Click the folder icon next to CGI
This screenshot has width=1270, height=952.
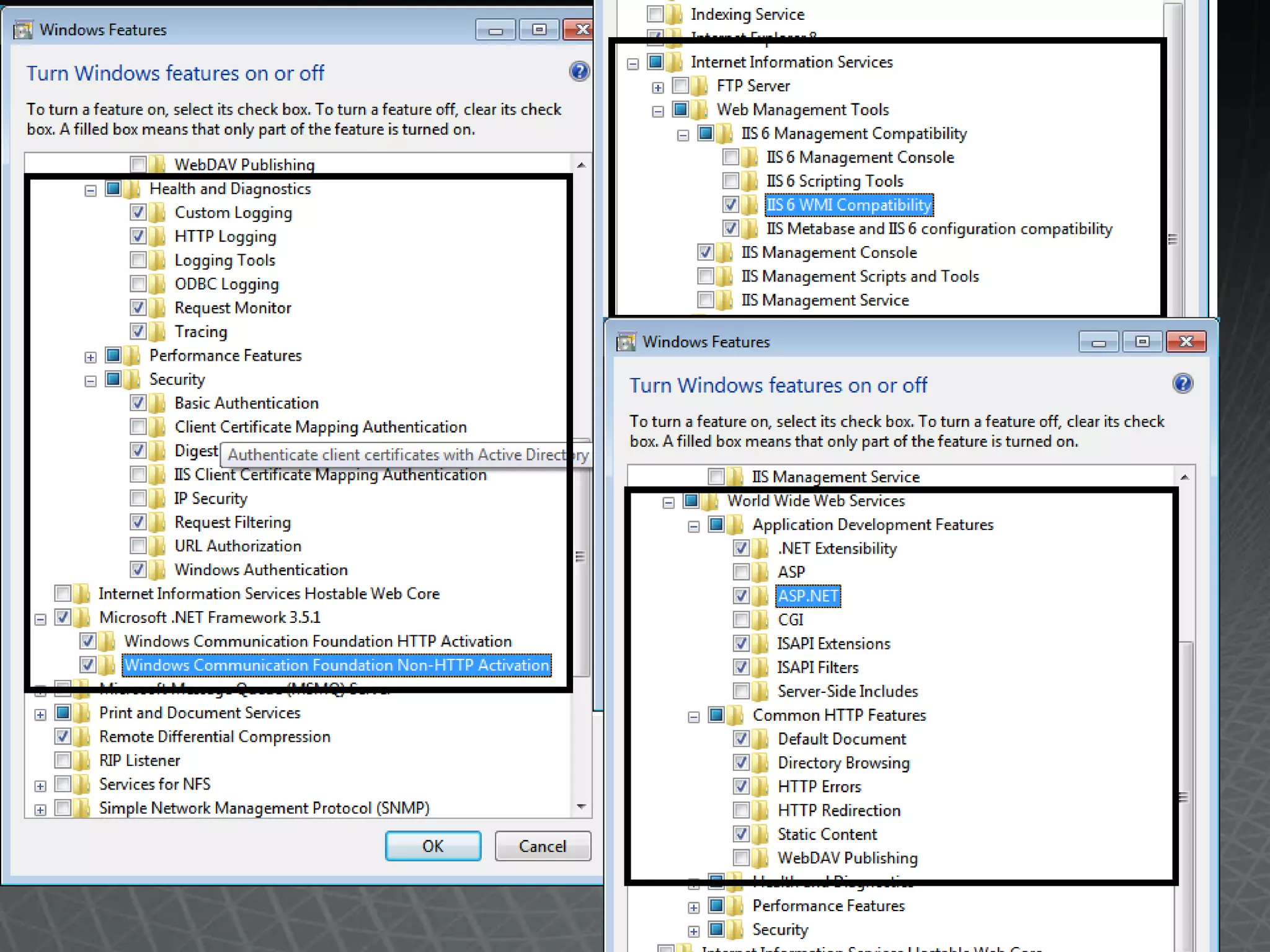pos(760,620)
